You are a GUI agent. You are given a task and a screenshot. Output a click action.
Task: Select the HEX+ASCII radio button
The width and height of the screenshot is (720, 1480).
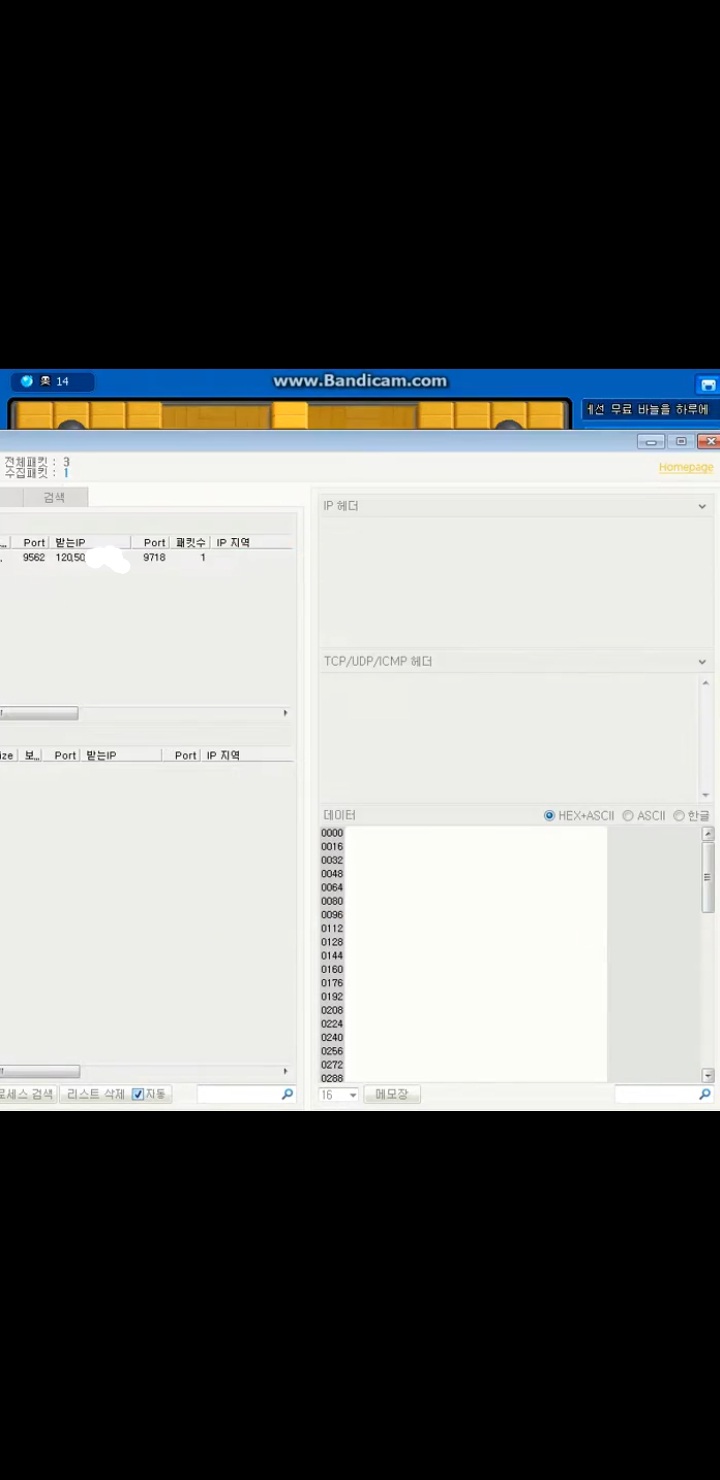pyautogui.click(x=549, y=816)
